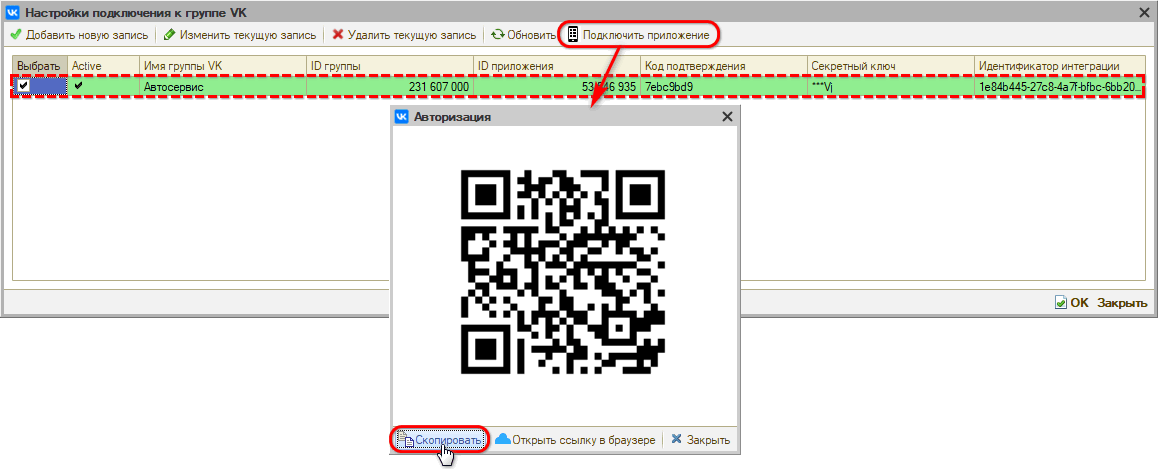Toggle the Выбрать checkbox in the Автосервис row
Image resolution: width=1158 pixels, height=469 pixels.
[x=24, y=87]
